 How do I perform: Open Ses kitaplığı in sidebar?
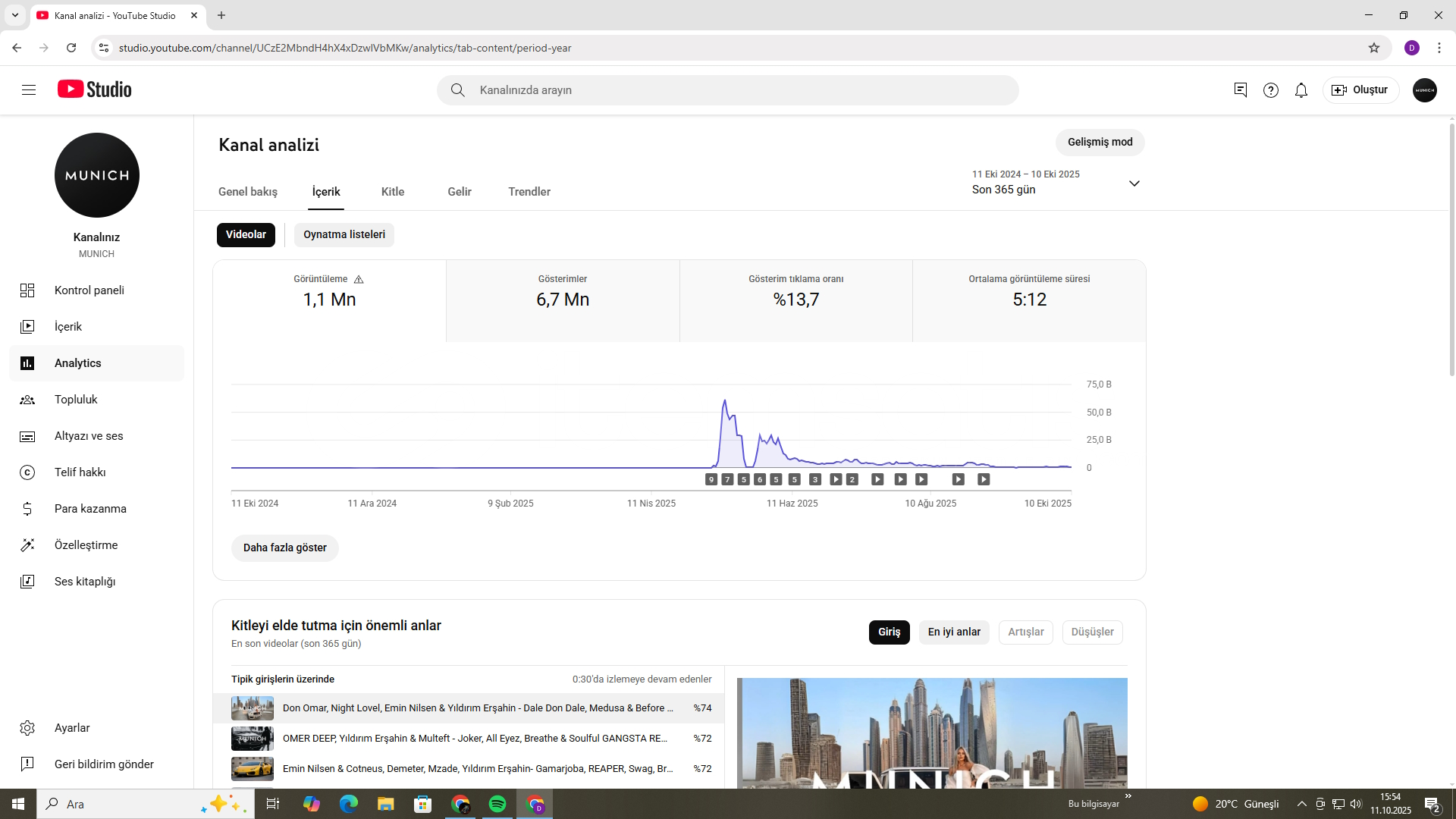(84, 582)
